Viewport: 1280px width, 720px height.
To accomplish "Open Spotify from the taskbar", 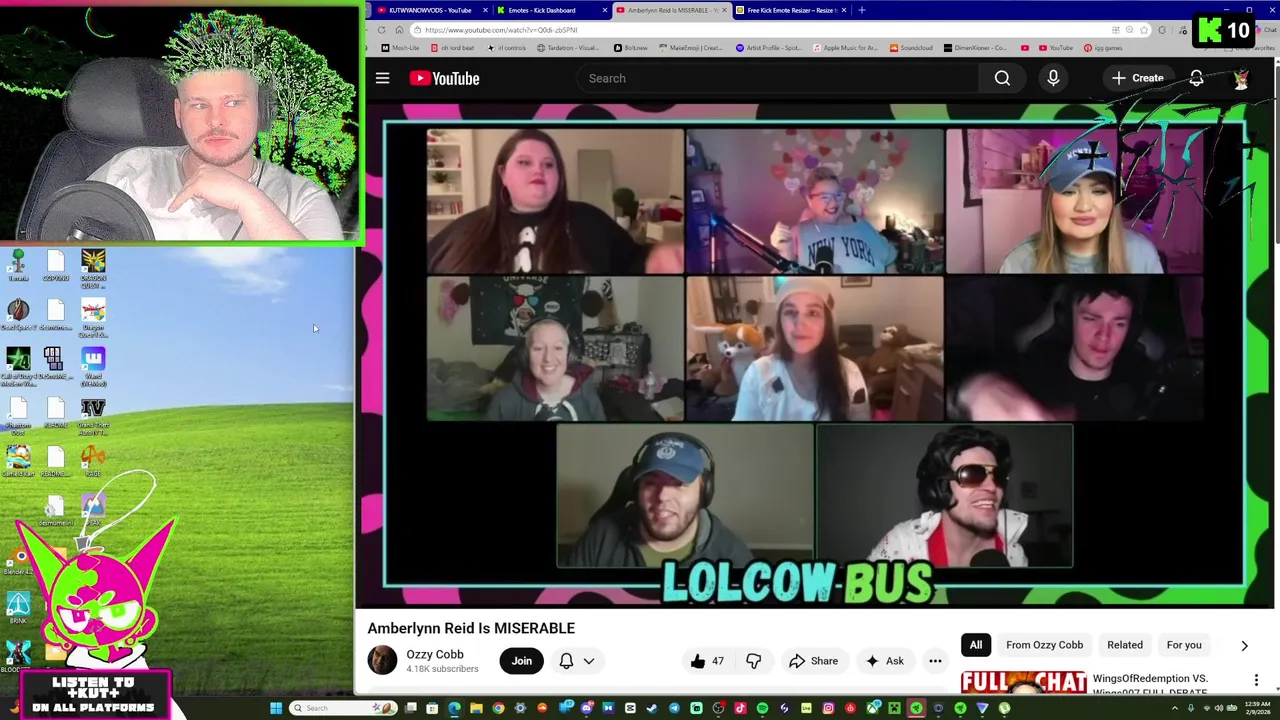I will pyautogui.click(x=762, y=708).
